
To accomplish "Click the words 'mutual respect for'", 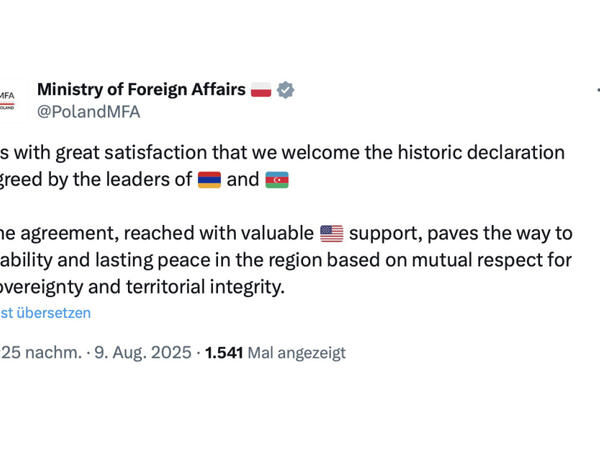I will click(492, 261).
